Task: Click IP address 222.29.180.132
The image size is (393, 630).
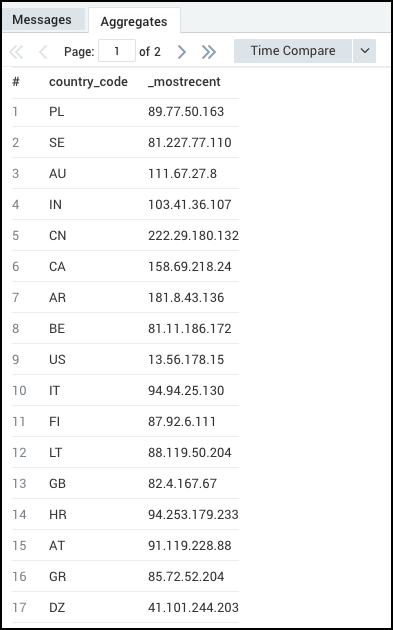Action: tap(193, 235)
